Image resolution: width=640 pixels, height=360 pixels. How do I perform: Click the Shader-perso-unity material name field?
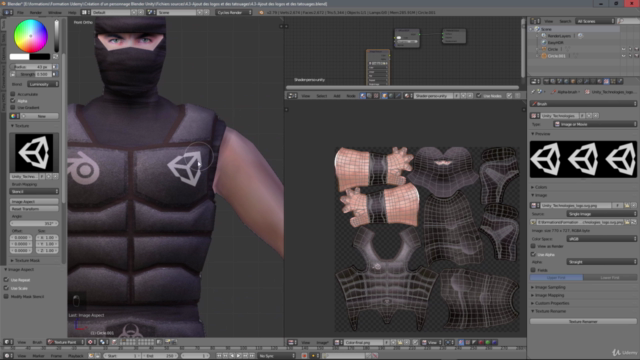[433, 96]
